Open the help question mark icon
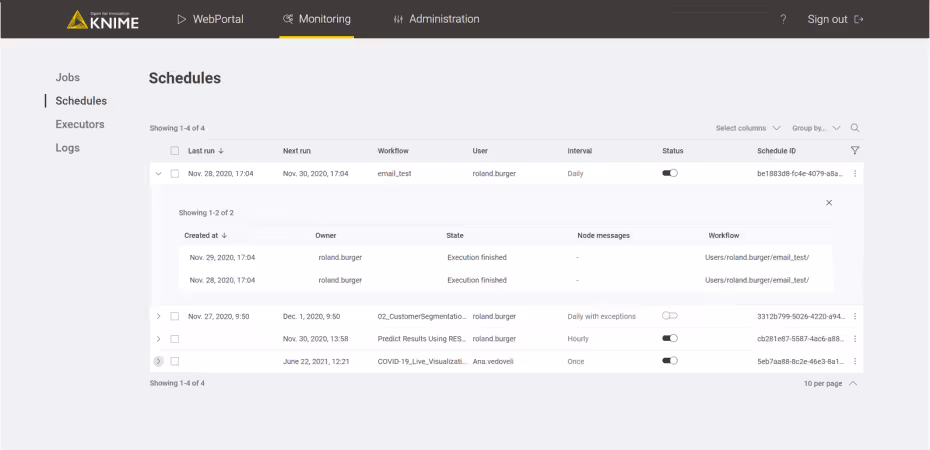 (784, 20)
